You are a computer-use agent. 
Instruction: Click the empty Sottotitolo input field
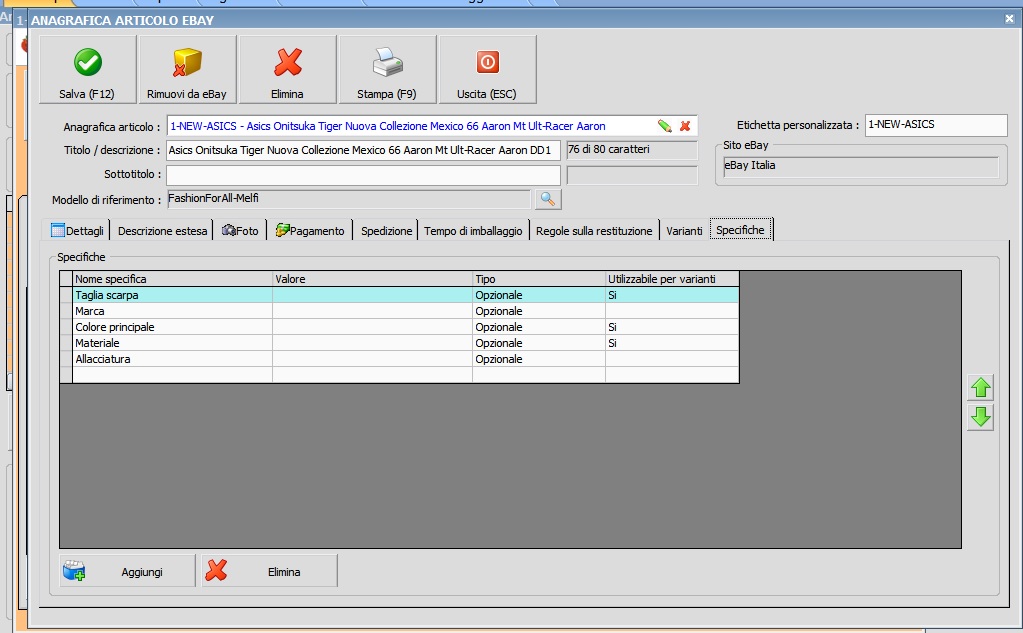(363, 175)
